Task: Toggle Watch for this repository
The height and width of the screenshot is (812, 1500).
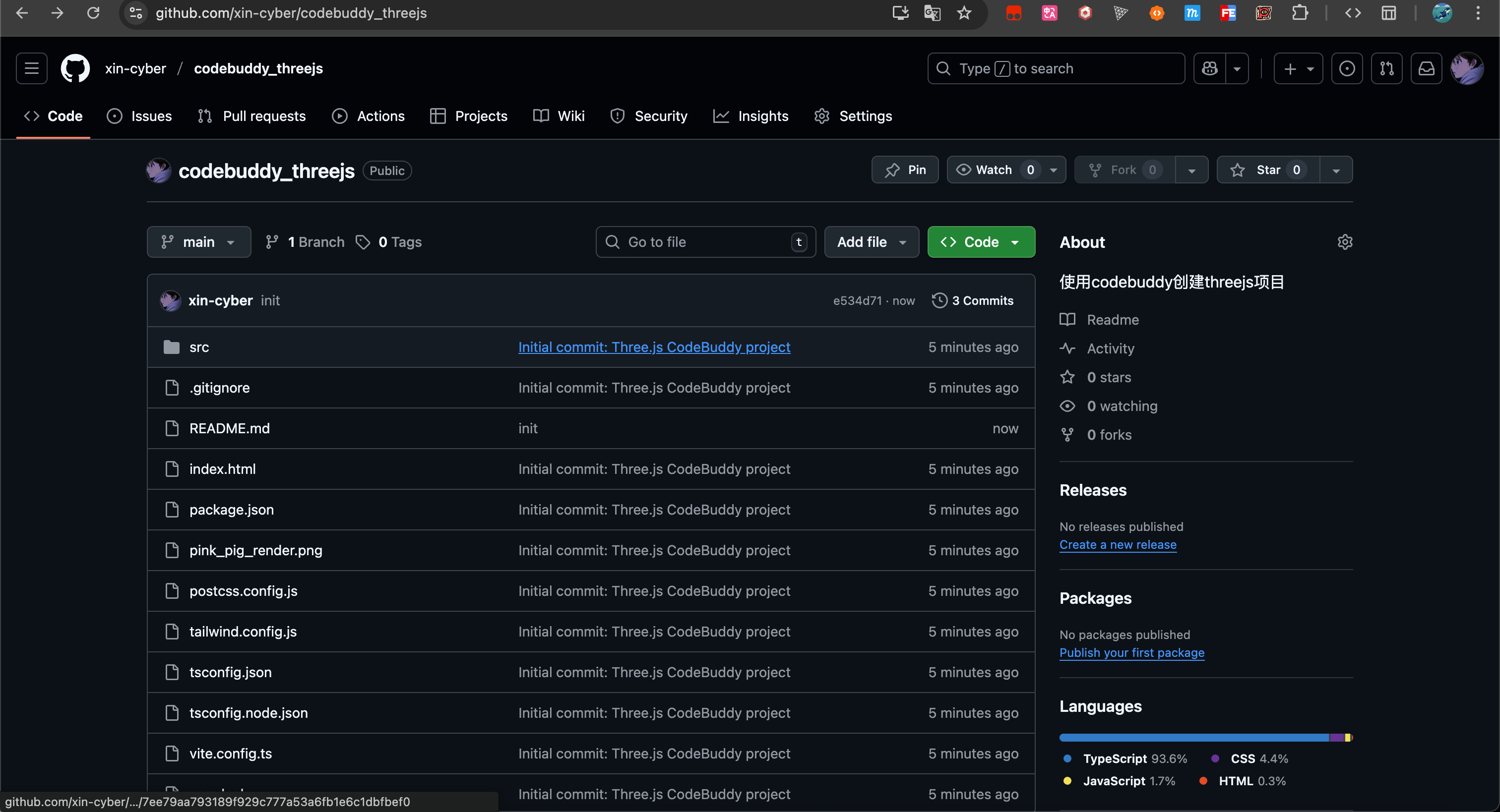Action: click(995, 170)
